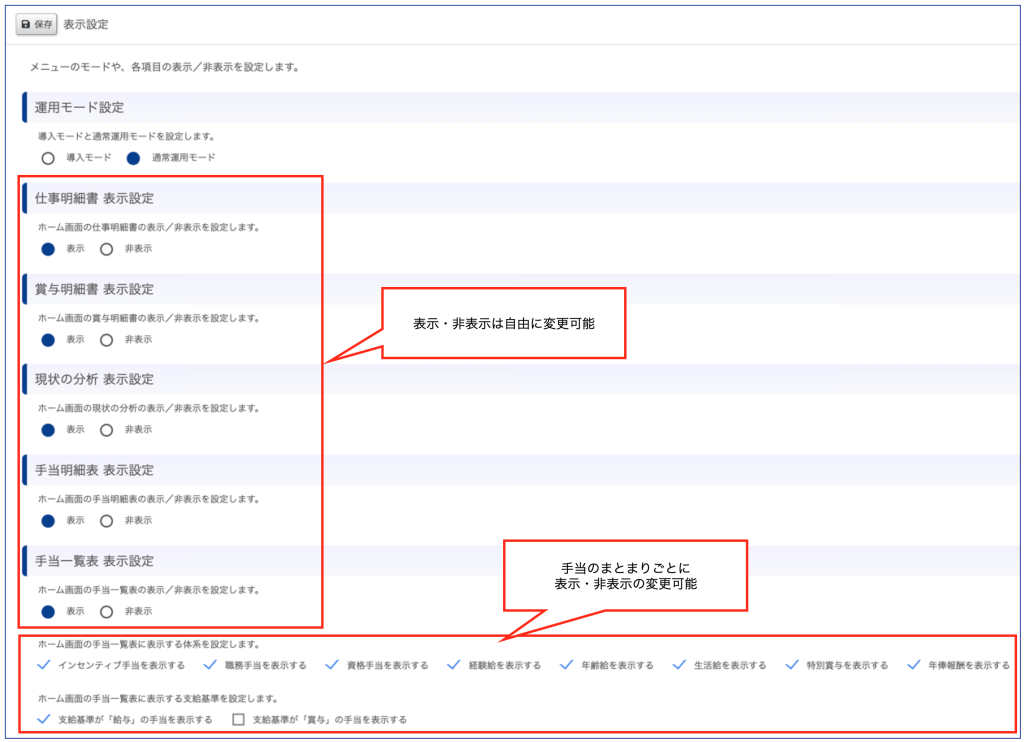This screenshot has width=1024, height=742.
Task: Select the 導入モード radio button
Action: [x=47, y=158]
